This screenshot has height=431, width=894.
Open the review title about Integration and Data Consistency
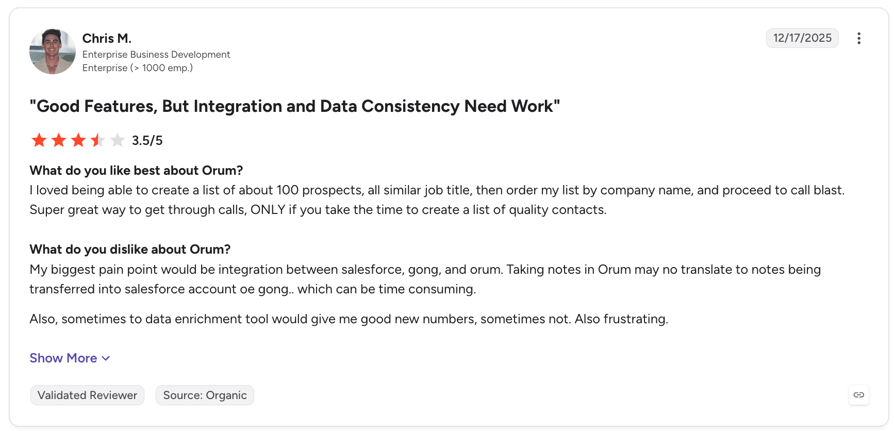(x=295, y=106)
